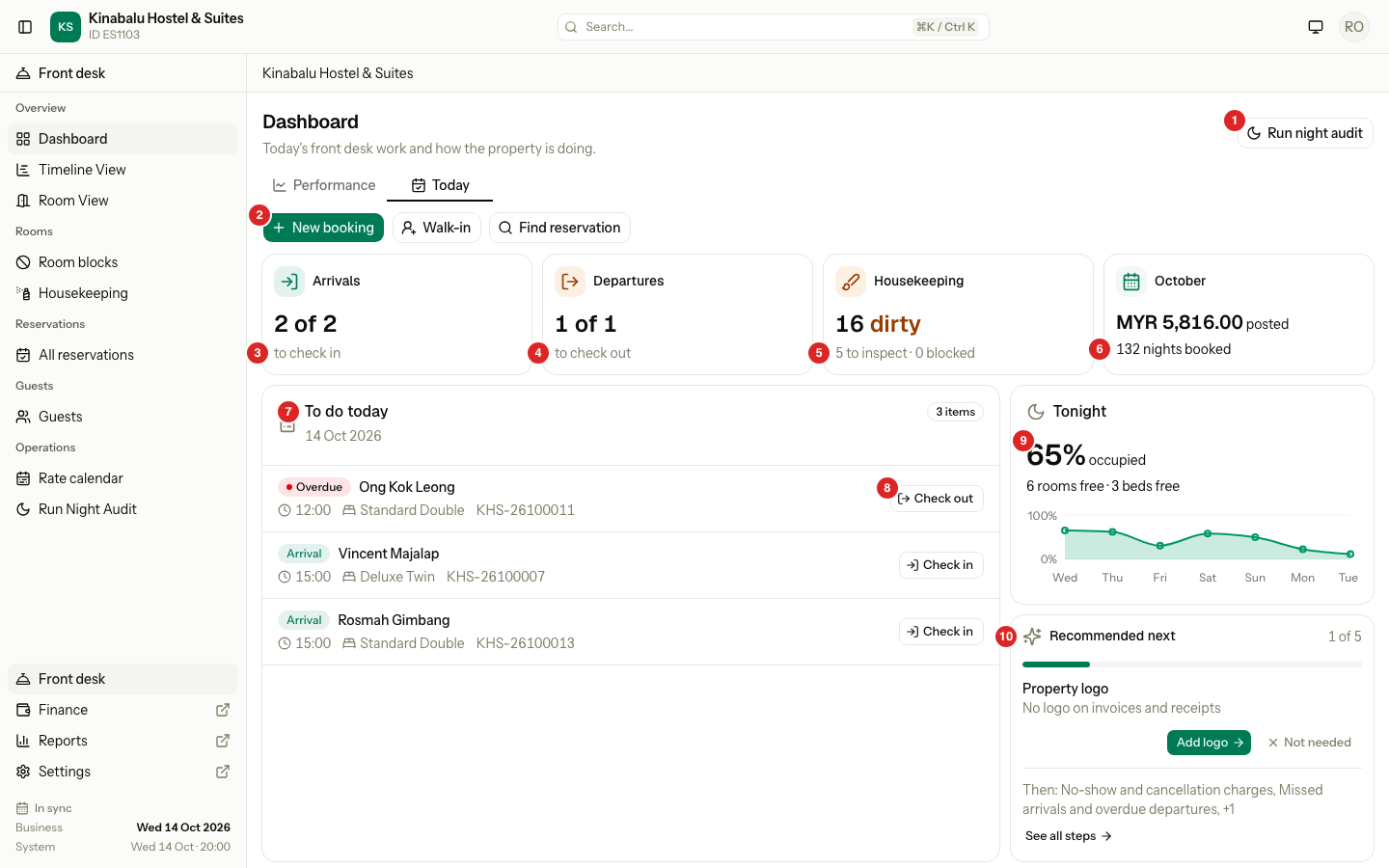Start a Walk-in
Image resolution: width=1389 pixels, height=868 pixels.
tap(437, 228)
